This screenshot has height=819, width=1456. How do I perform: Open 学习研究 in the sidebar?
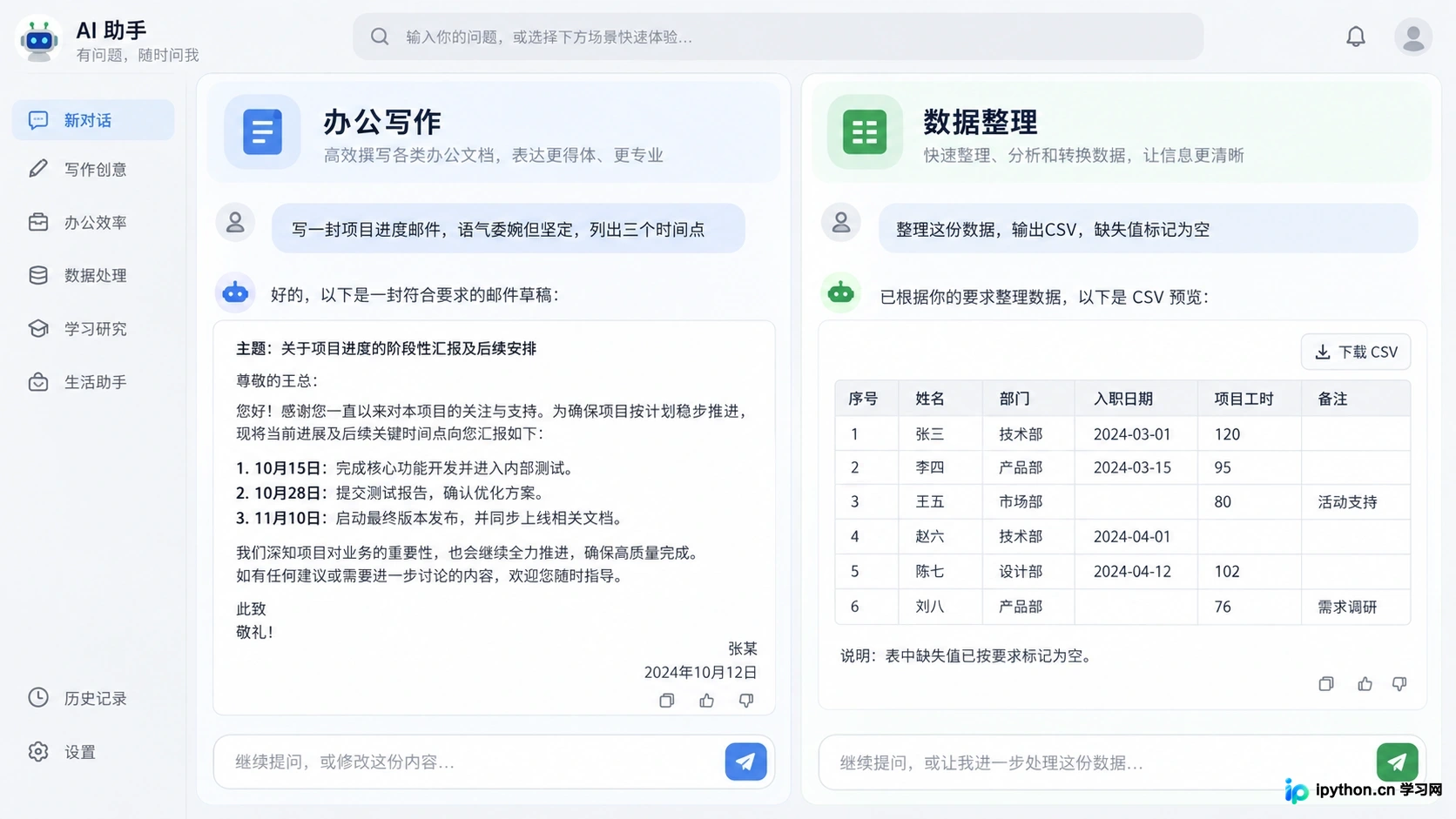(93, 328)
